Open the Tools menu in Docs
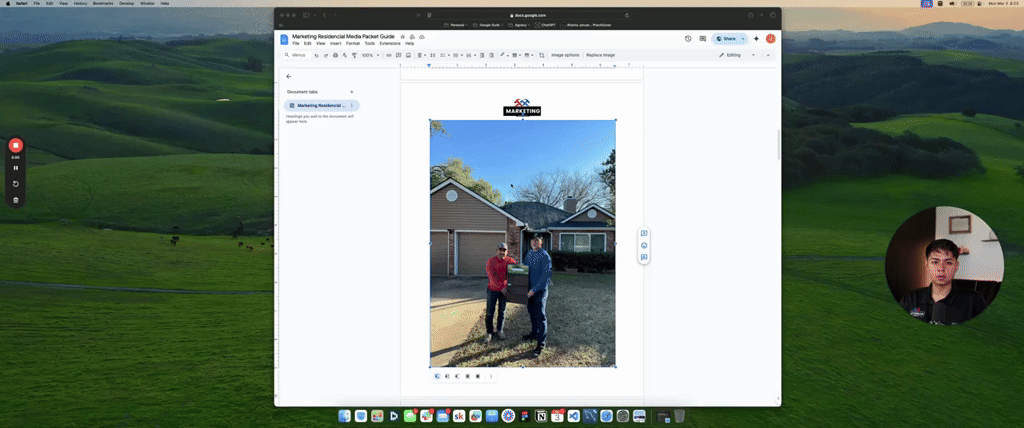This screenshot has width=1024, height=428. coord(370,43)
